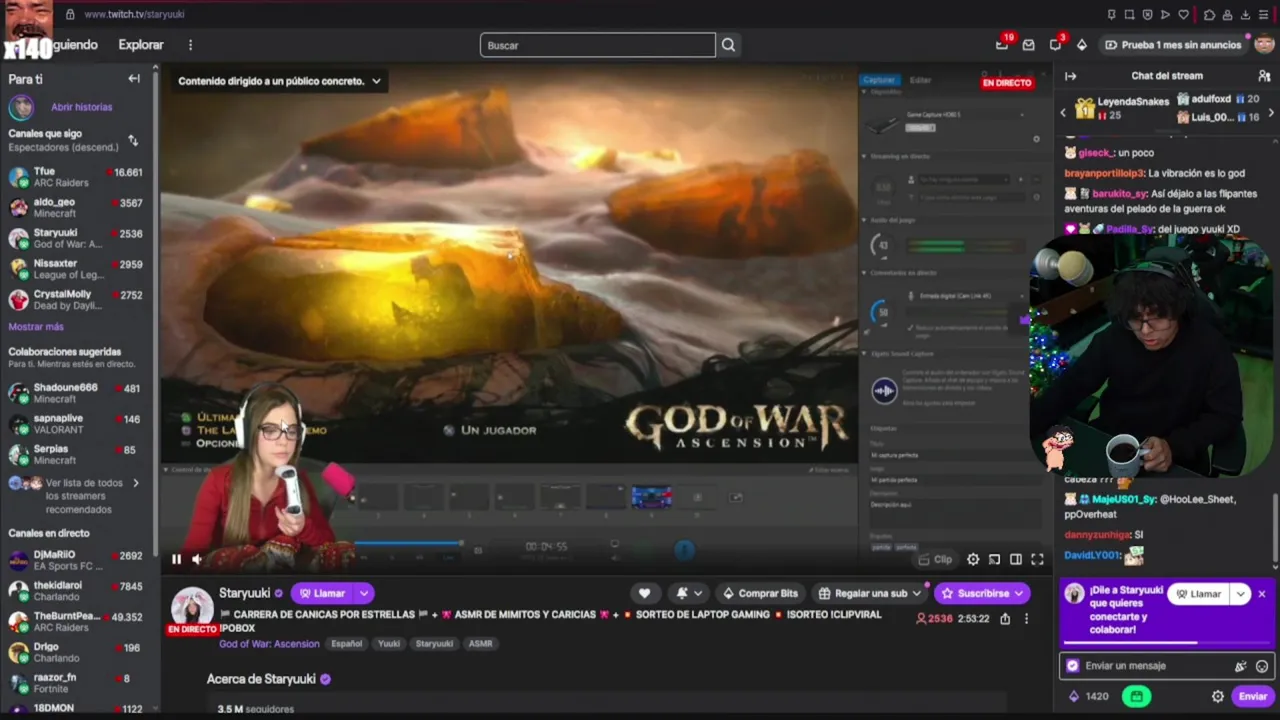Select the ASMR tag
1280x720 pixels.
(x=481, y=644)
